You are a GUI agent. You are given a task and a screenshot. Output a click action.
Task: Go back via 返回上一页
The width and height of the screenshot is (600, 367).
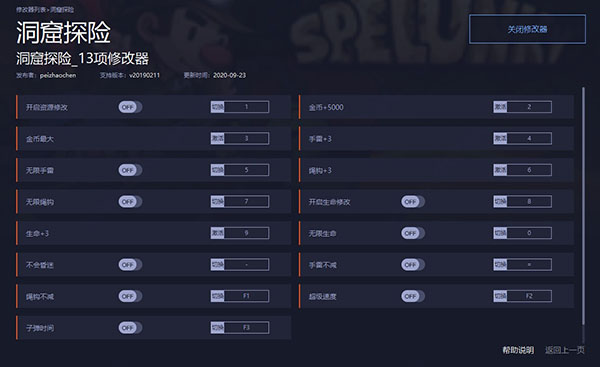click(565, 350)
